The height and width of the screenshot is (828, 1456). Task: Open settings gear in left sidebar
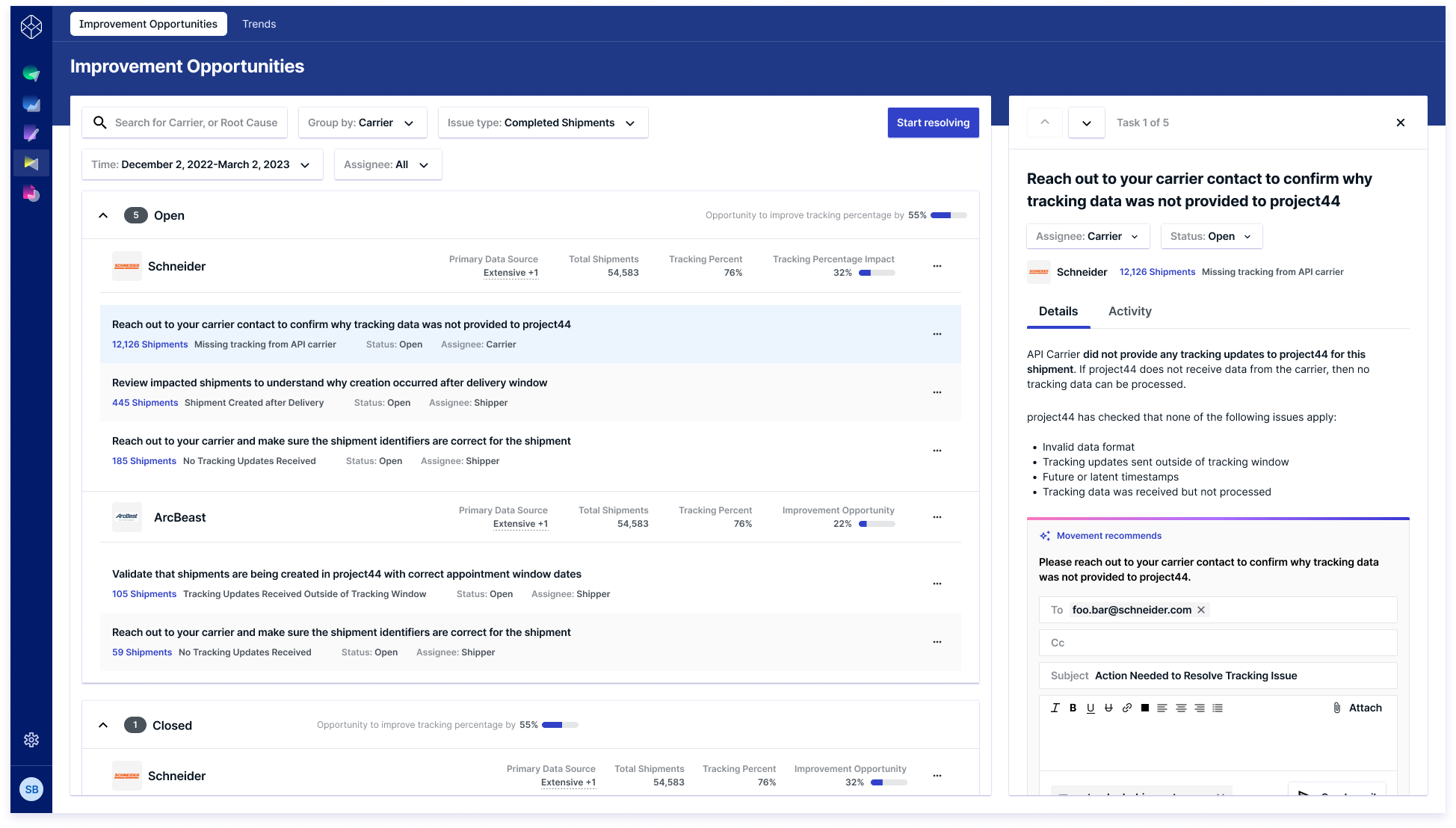click(31, 740)
